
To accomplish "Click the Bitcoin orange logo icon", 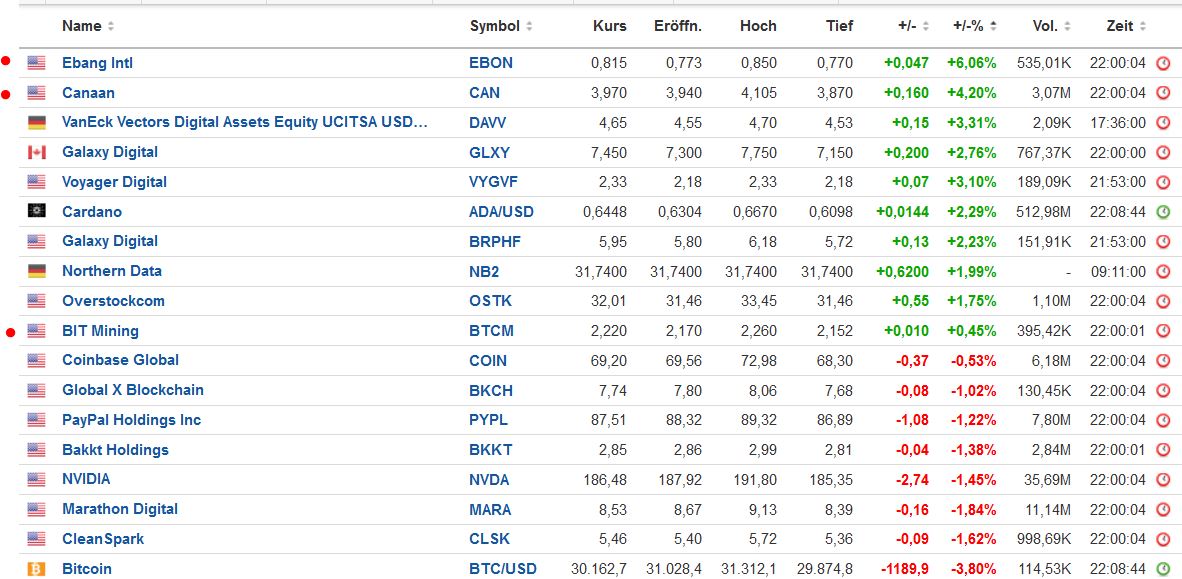I will click(x=37, y=569).
